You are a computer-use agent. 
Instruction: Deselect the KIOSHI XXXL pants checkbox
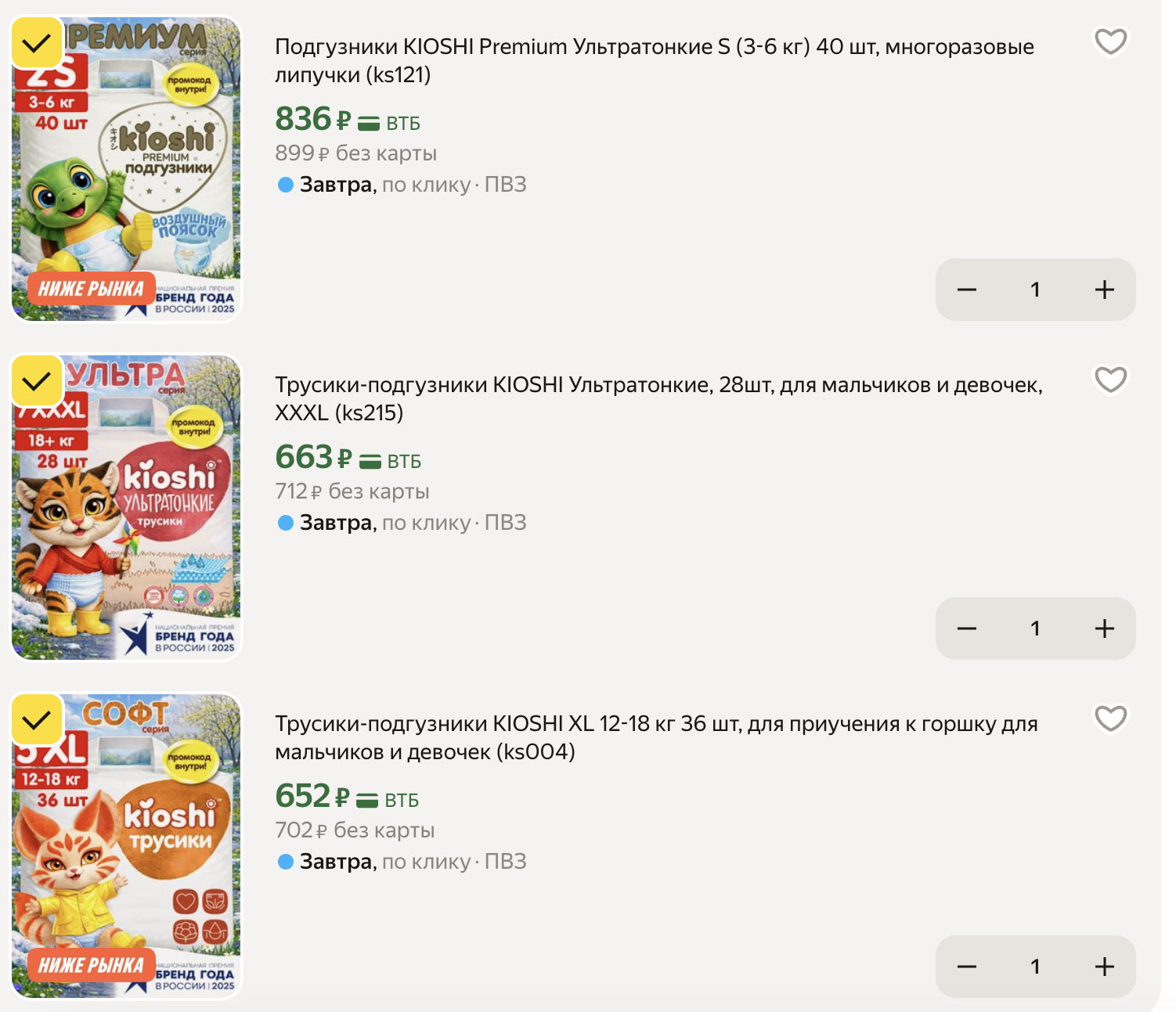(x=37, y=381)
